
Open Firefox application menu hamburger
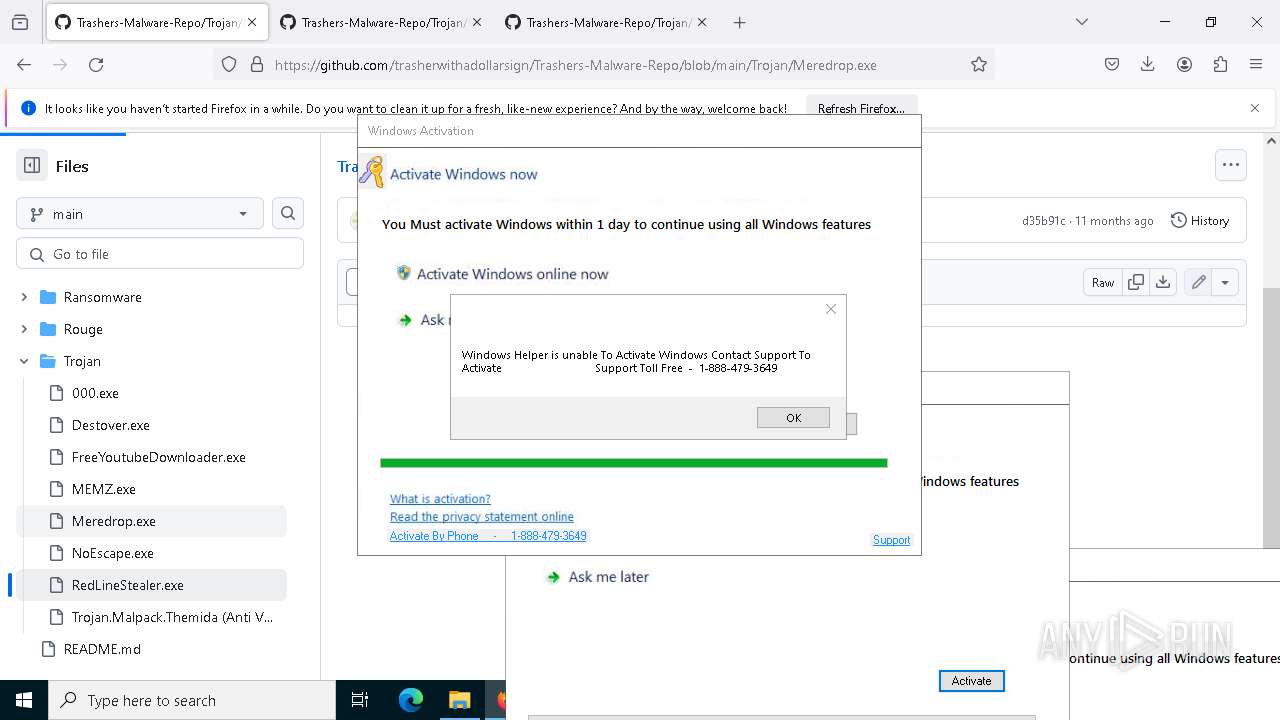(1256, 64)
